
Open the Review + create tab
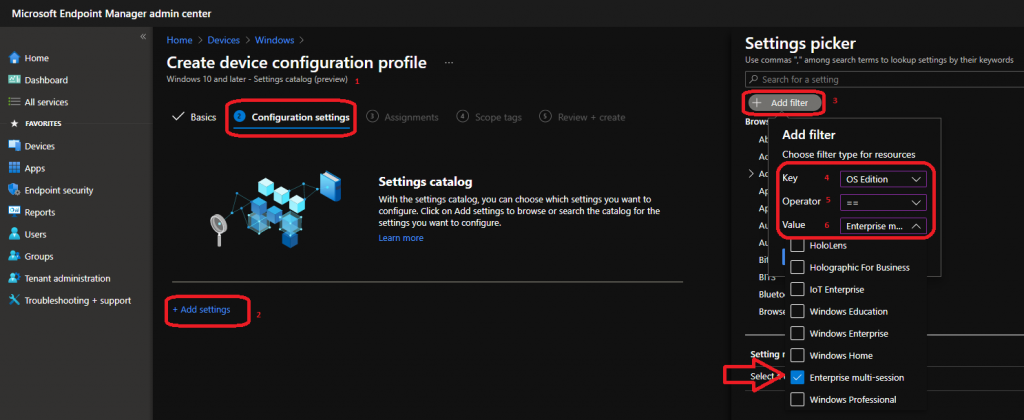coord(583,118)
